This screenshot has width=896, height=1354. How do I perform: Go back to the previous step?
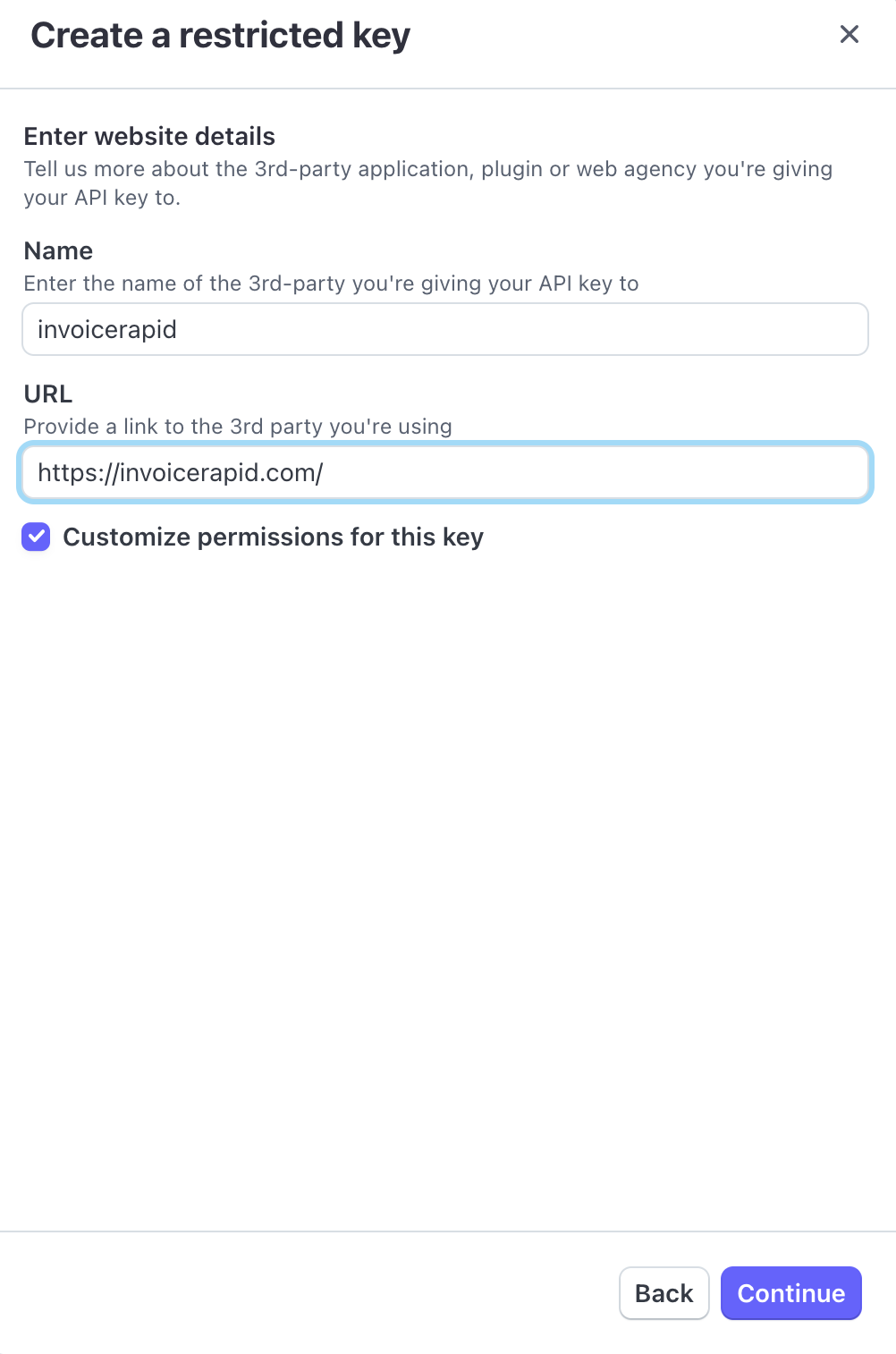coord(664,1293)
